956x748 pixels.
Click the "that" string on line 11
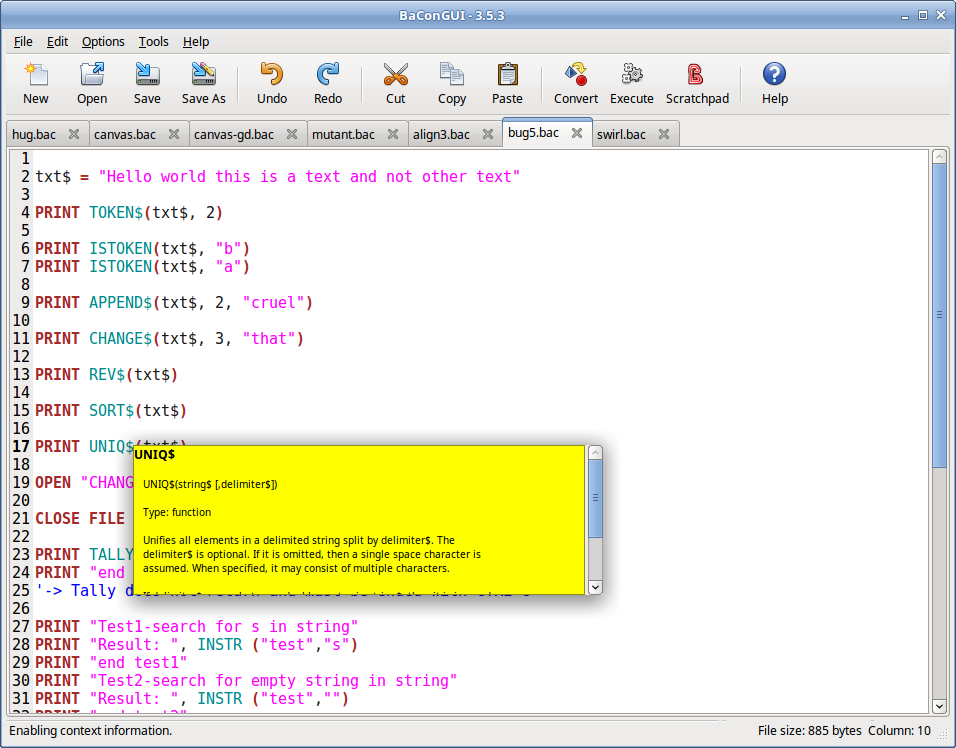click(x=269, y=339)
